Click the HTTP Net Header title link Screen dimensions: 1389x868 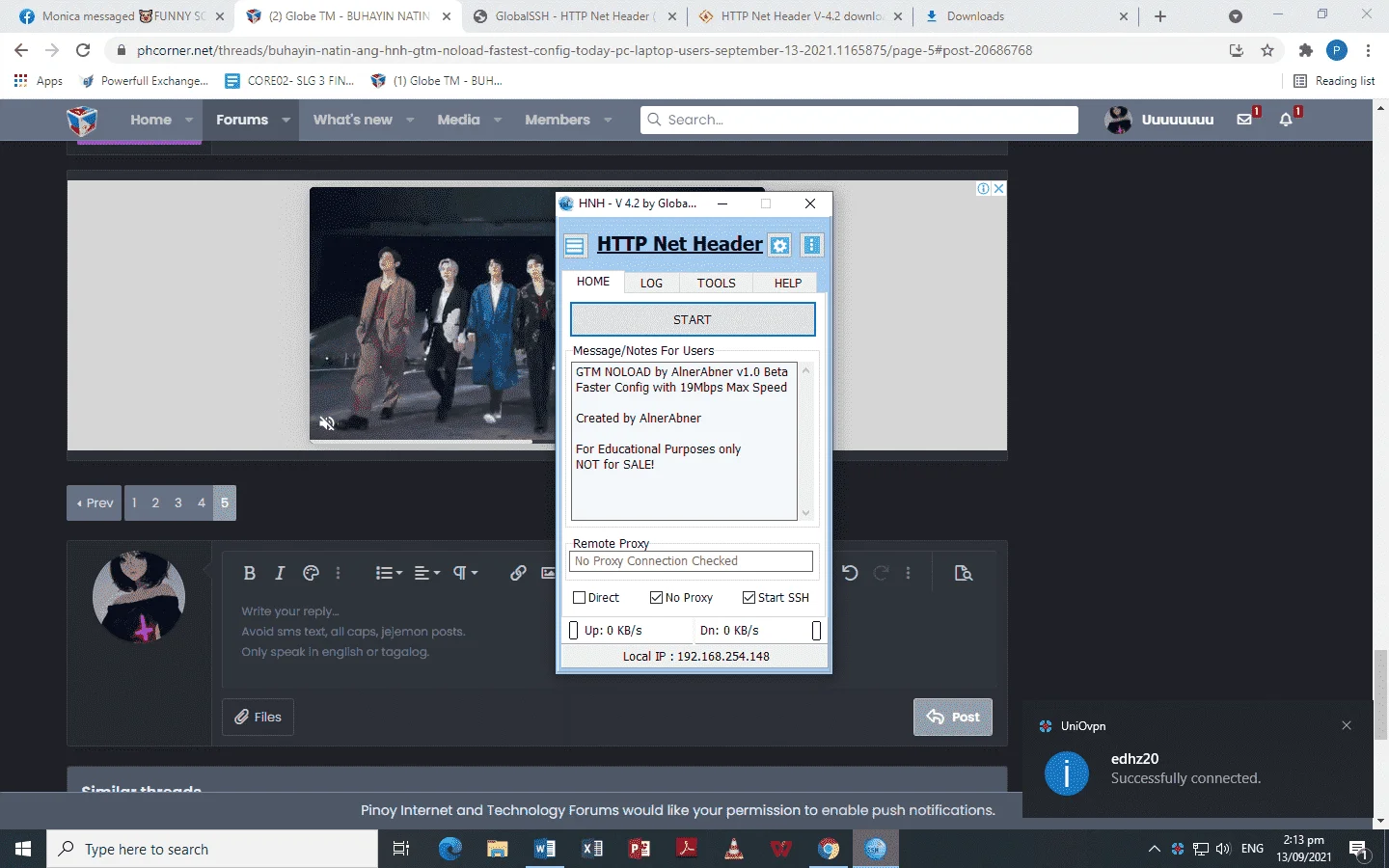coord(680,244)
